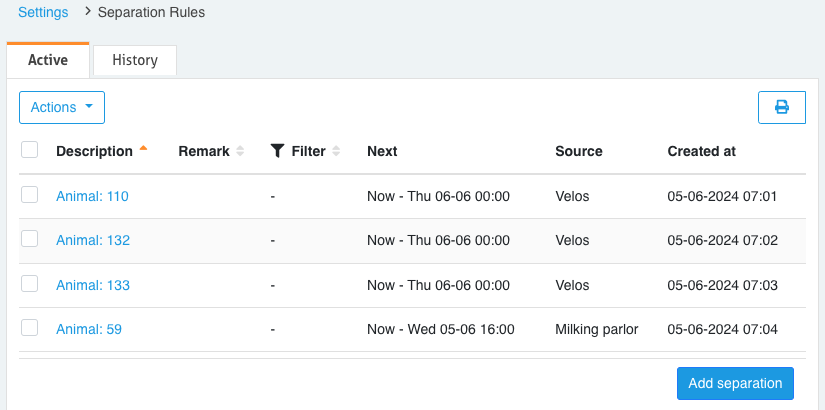Toggle the select-all header checkbox
This screenshot has width=825, height=410.
click(x=29, y=150)
